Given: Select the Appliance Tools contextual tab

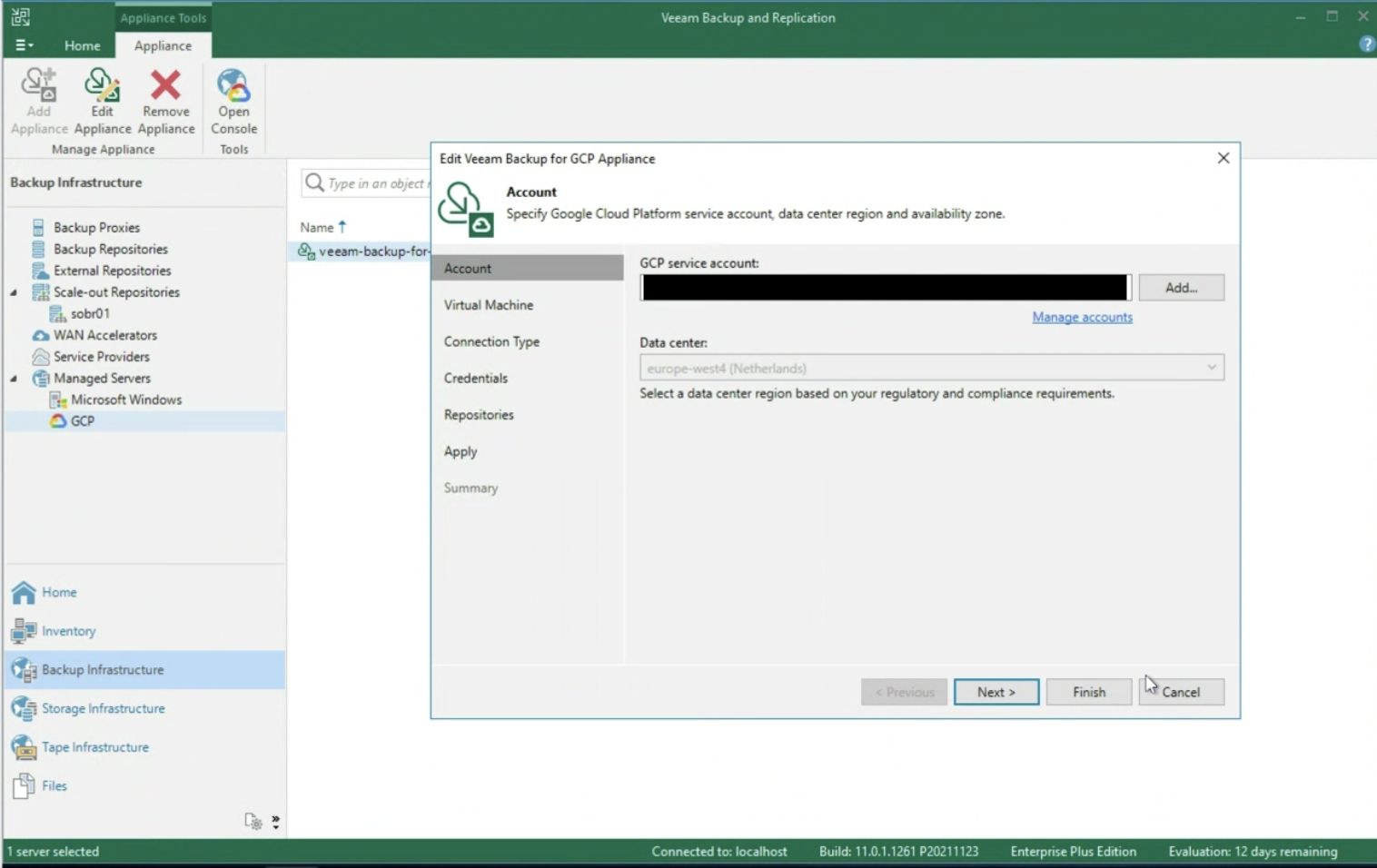Looking at the screenshot, I should click(x=163, y=17).
